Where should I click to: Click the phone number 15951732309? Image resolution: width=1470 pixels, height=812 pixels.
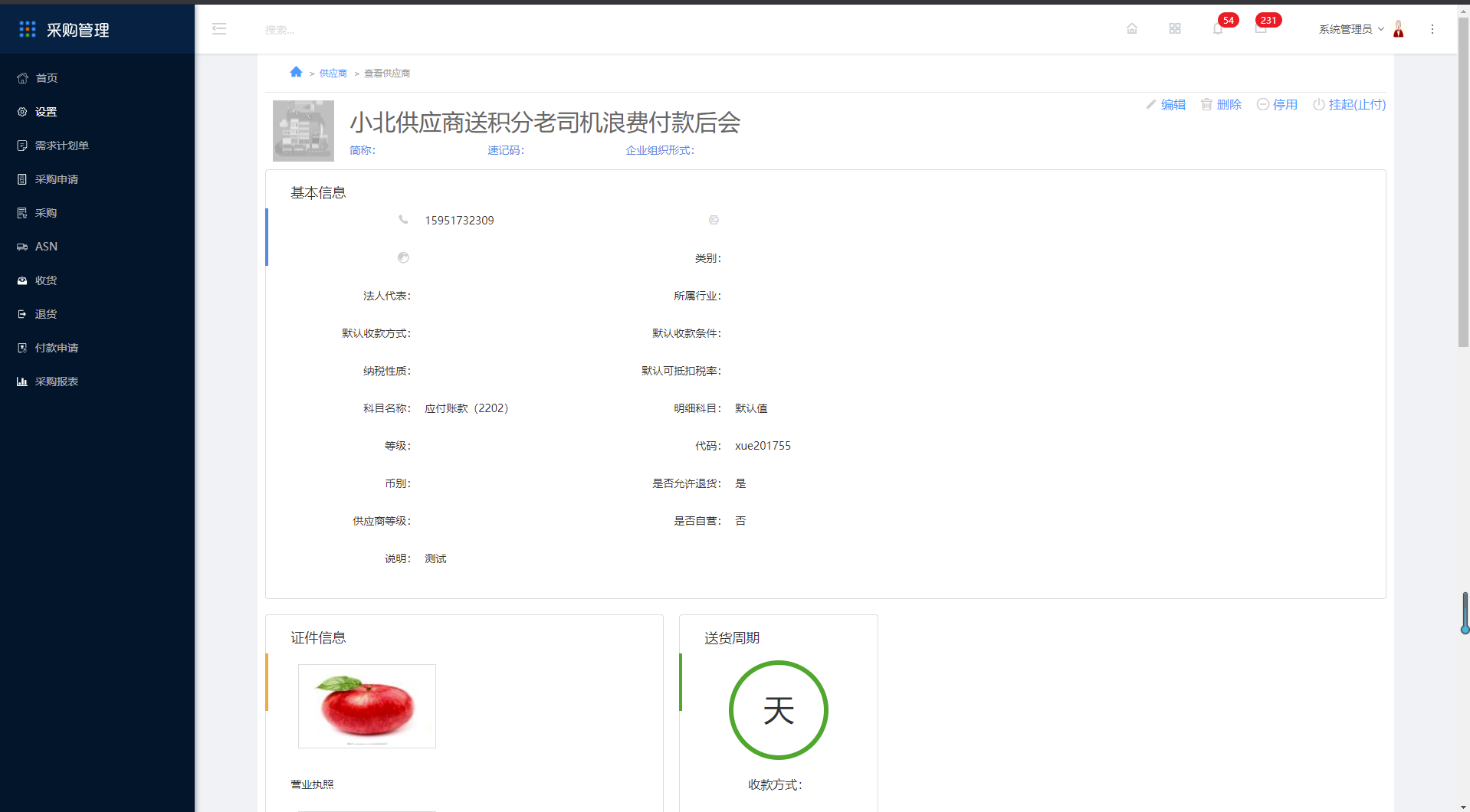[459, 221]
